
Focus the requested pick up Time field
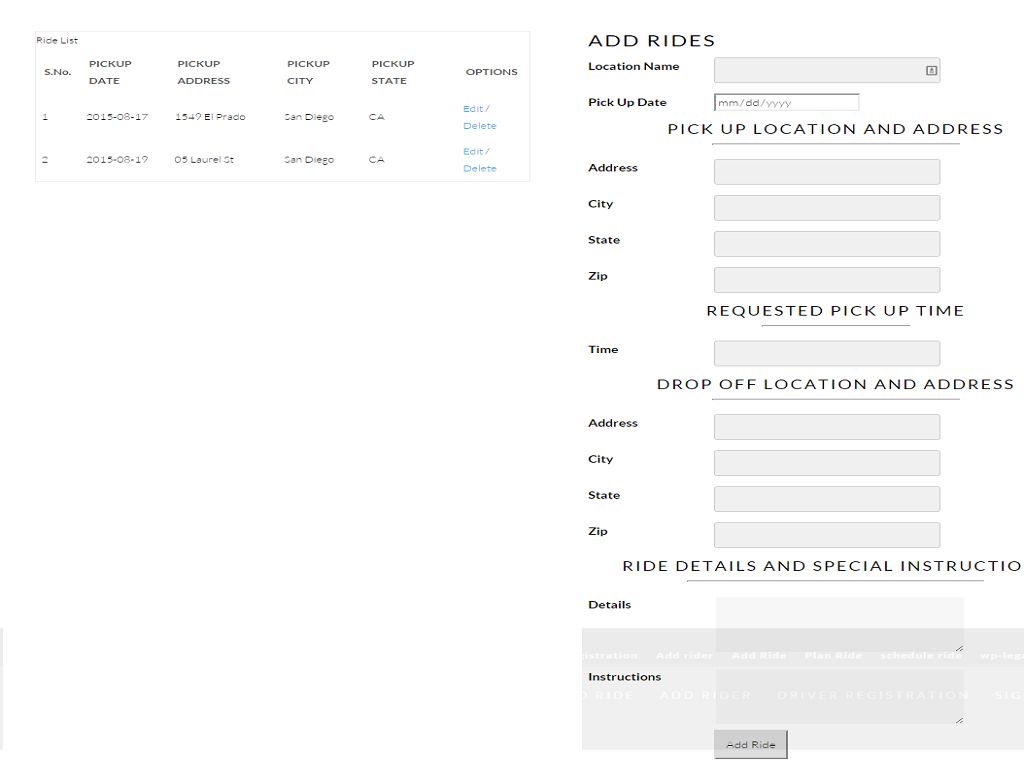coord(826,353)
